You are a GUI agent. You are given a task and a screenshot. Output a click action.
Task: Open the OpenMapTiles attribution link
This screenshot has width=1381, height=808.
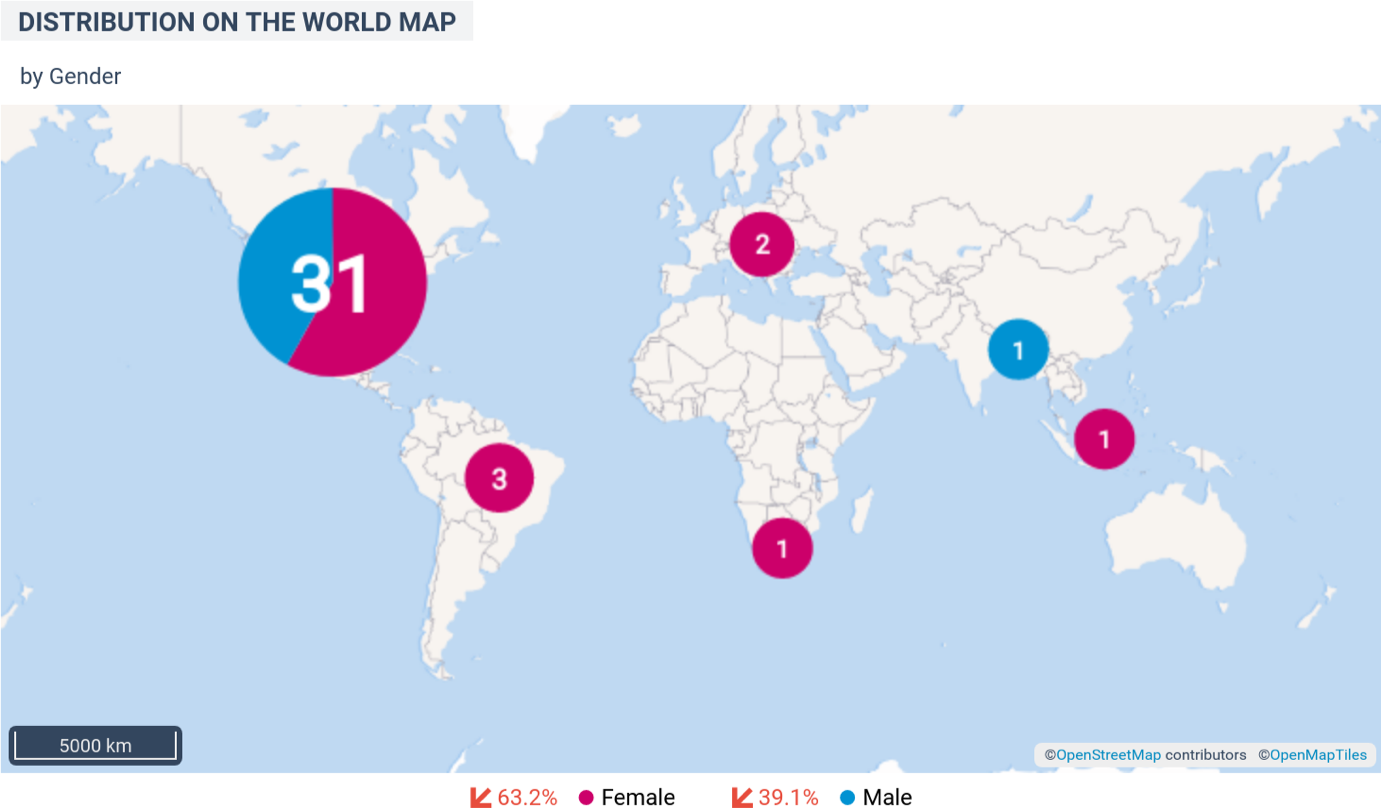point(1318,755)
